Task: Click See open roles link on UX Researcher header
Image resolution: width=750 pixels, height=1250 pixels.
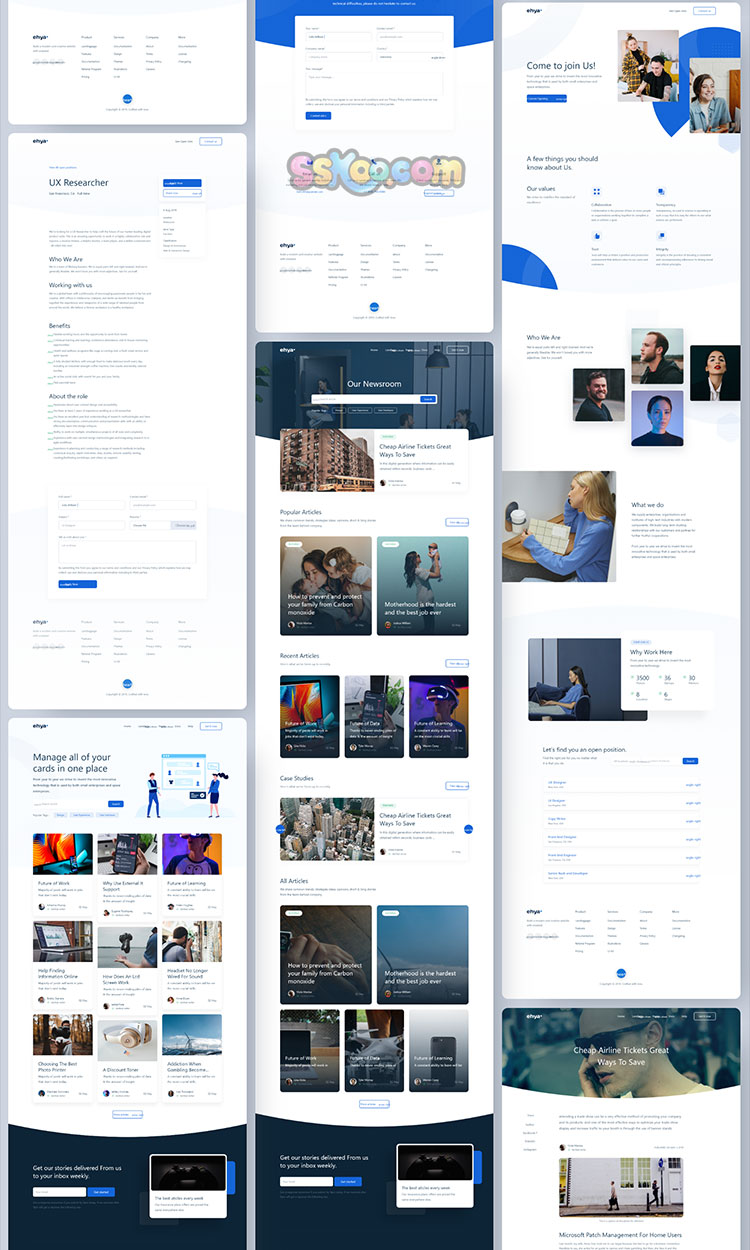Action: pos(184,142)
